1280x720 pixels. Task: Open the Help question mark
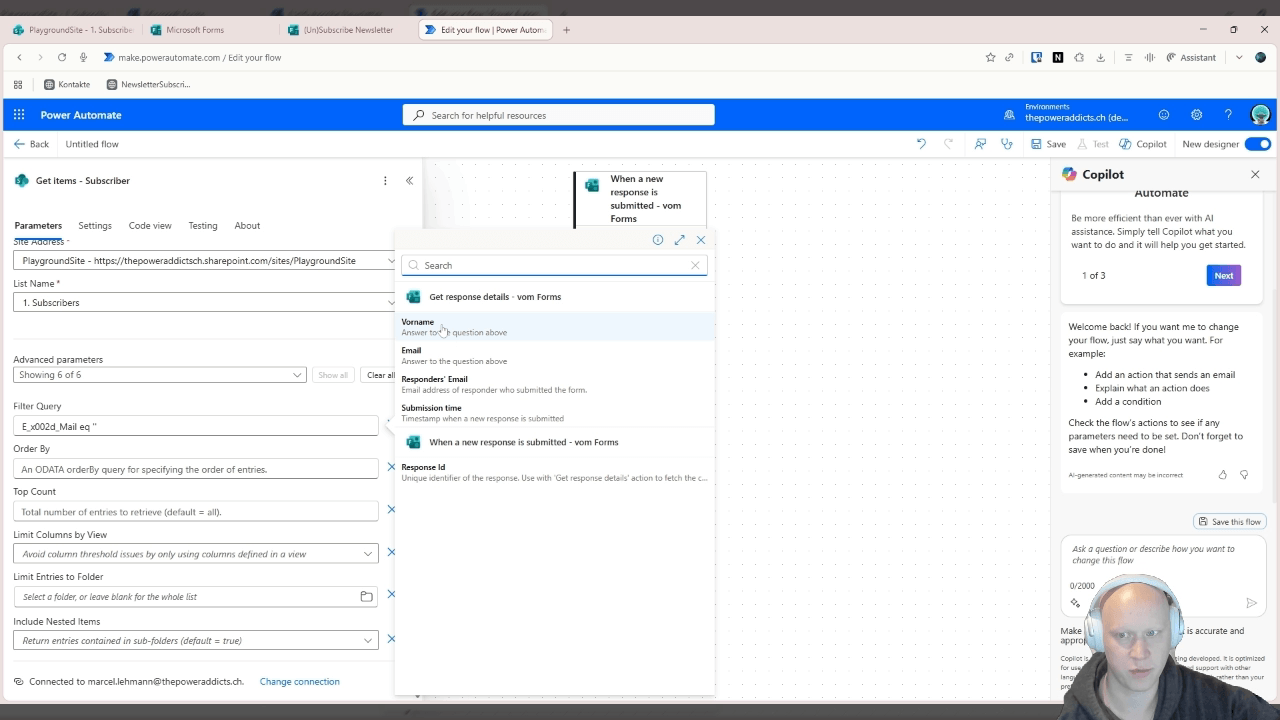coord(1228,115)
